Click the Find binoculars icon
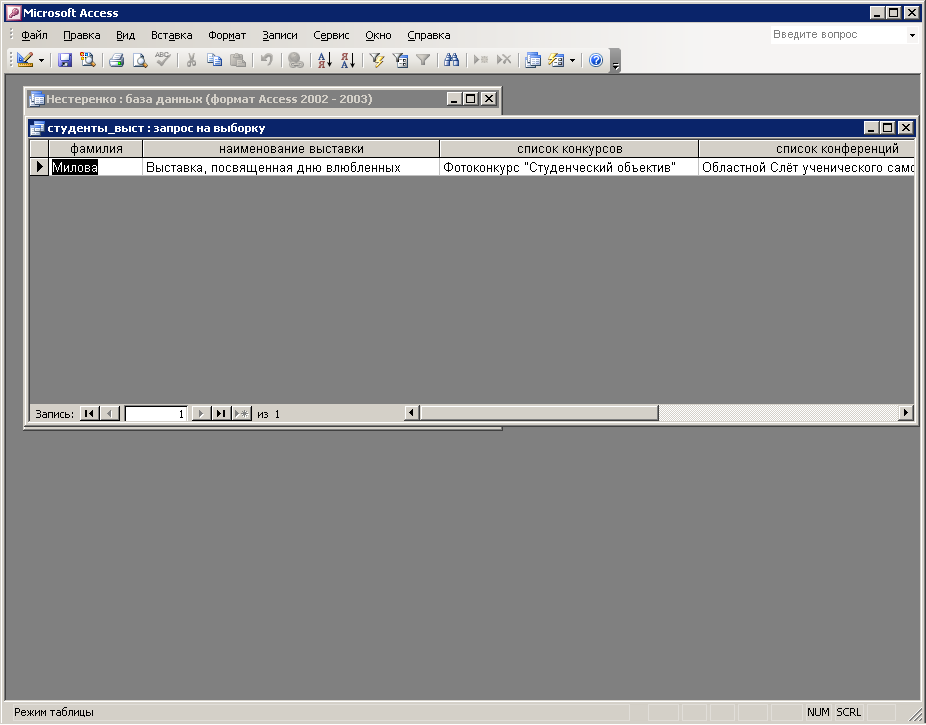Viewport: 926px width, 725px height. tap(452, 60)
